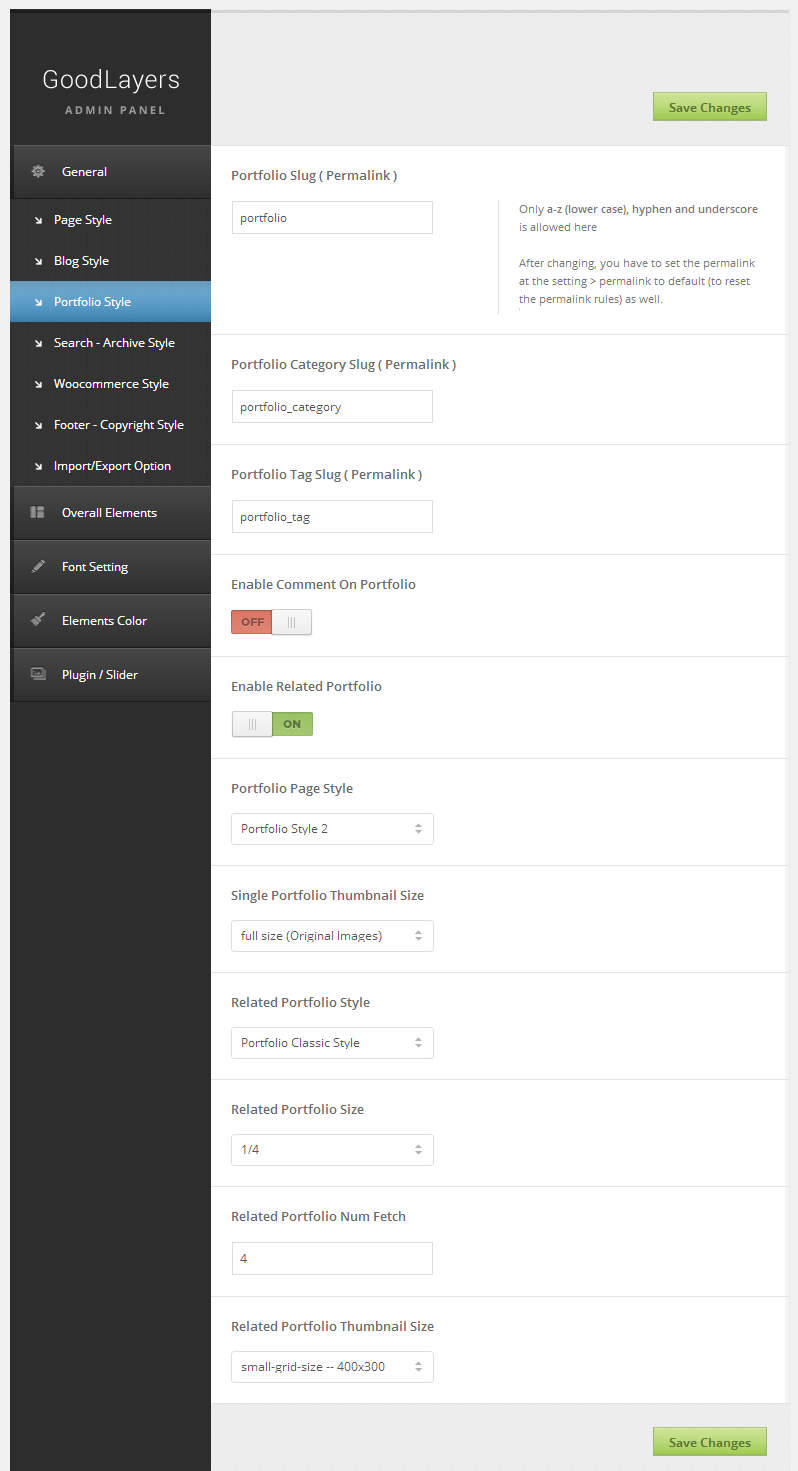This screenshot has height=1471, width=798.
Task: Click the pencil icon for Font Setting
Action: (38, 567)
